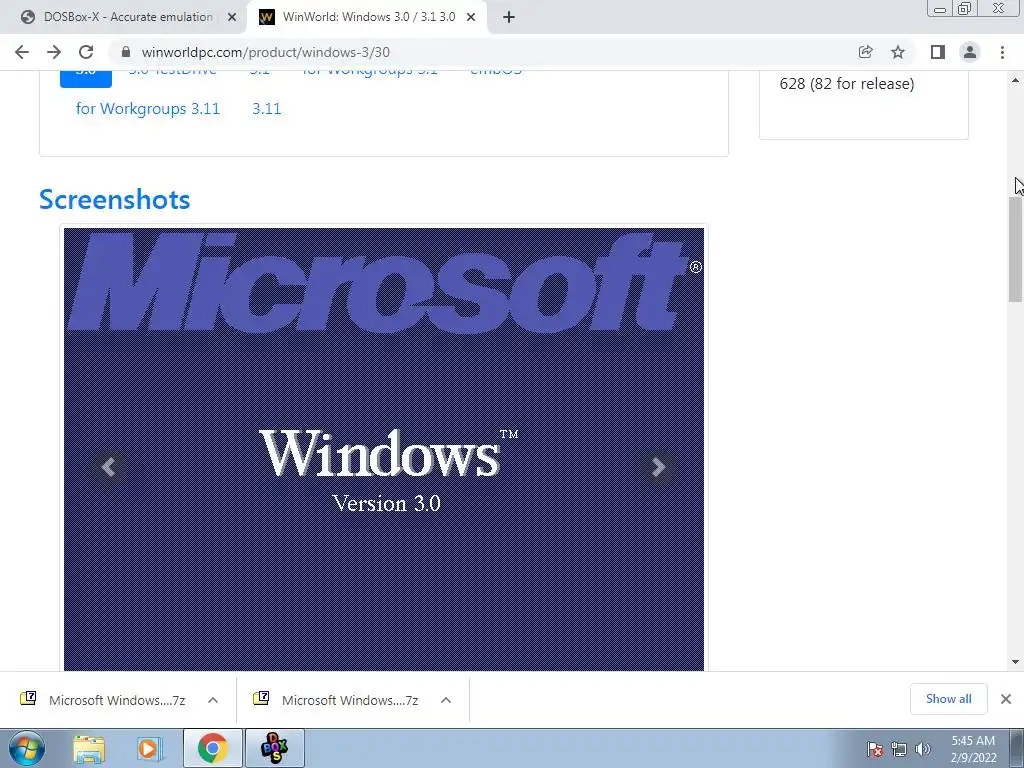Open the Chrome side panel
1024x768 pixels.
tap(938, 52)
